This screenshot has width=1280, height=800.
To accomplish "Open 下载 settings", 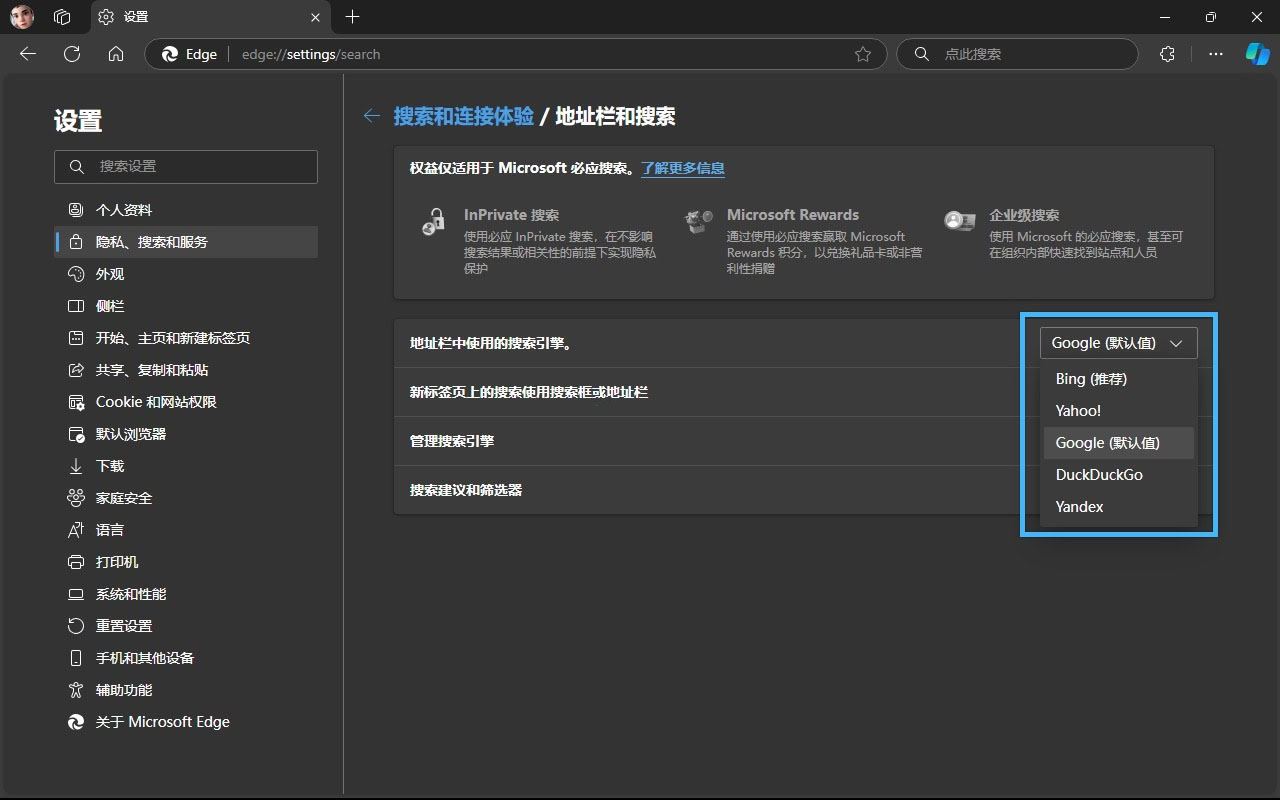I will [x=186, y=466].
